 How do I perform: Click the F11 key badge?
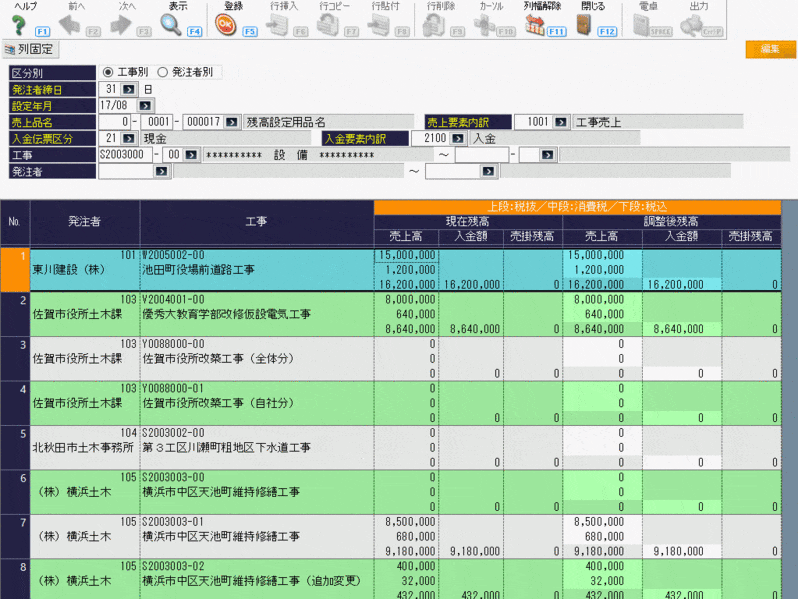point(556,32)
